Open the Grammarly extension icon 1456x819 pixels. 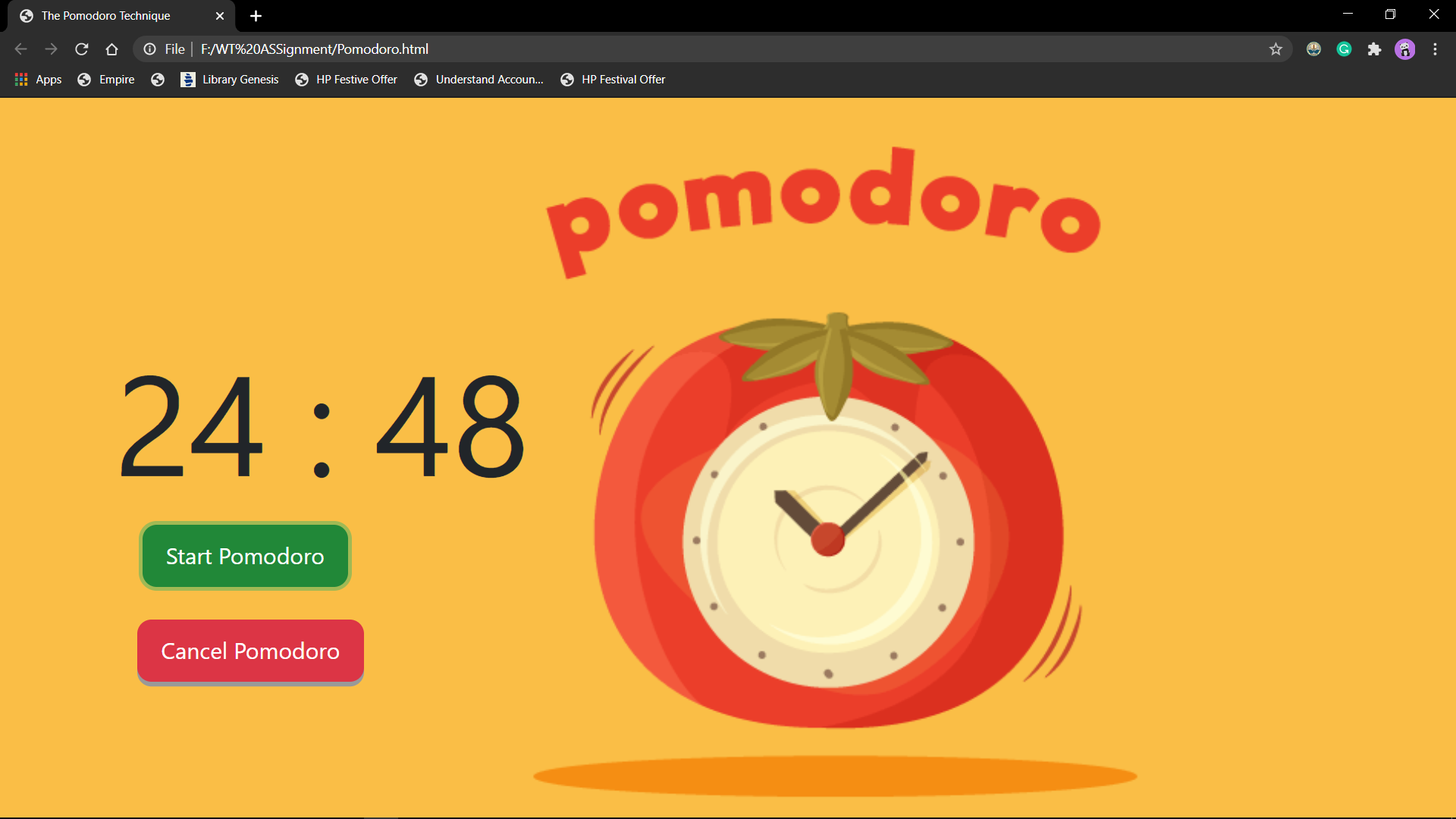1345,49
